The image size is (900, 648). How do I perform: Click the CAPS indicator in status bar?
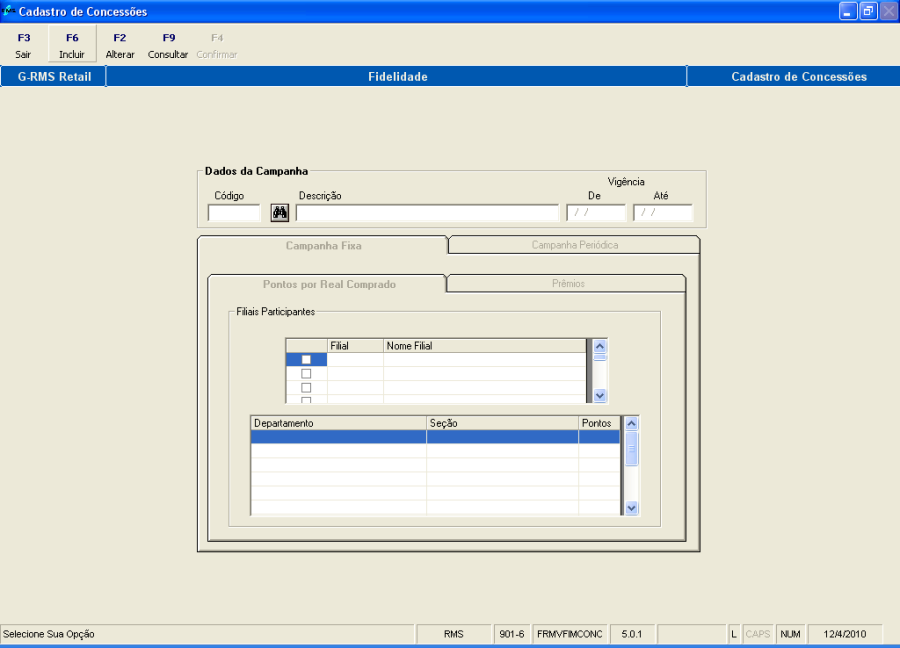point(758,634)
